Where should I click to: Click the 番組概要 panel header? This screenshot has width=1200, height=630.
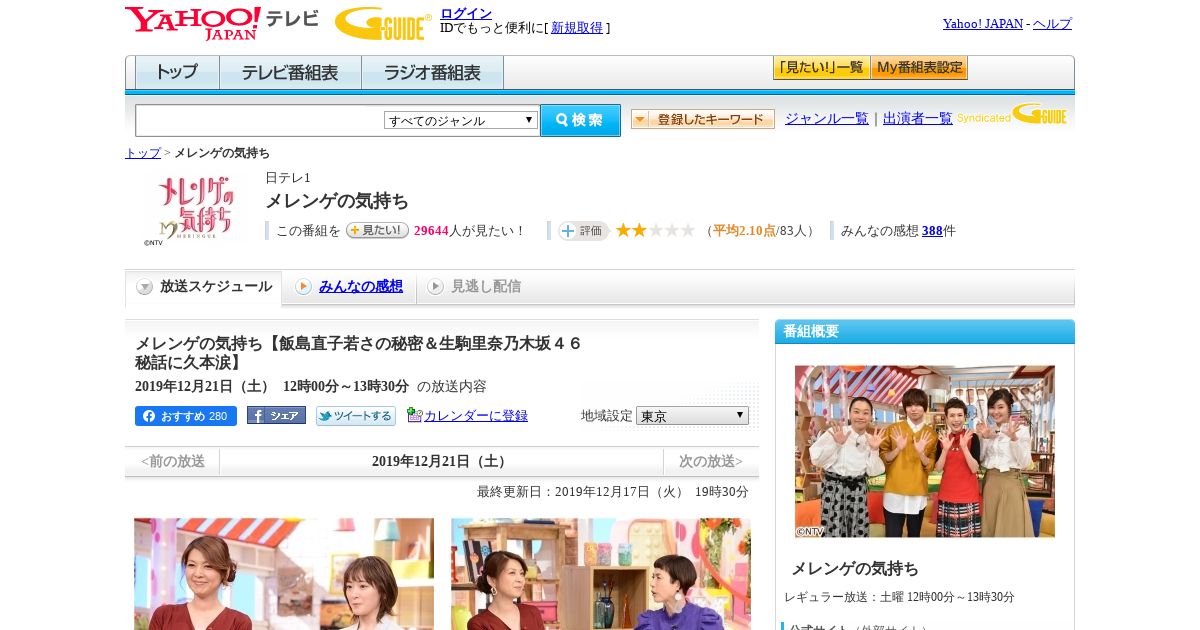(x=925, y=331)
